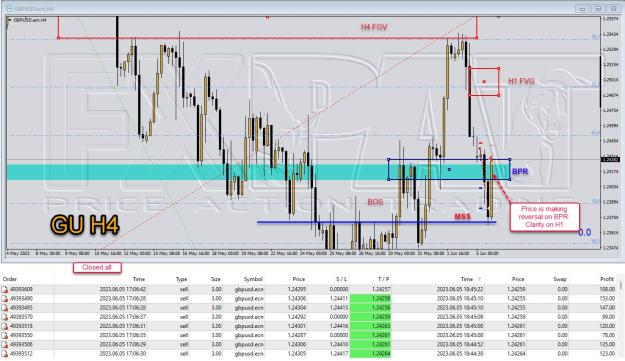Click green take profit cell 1.24263

pos(370,326)
